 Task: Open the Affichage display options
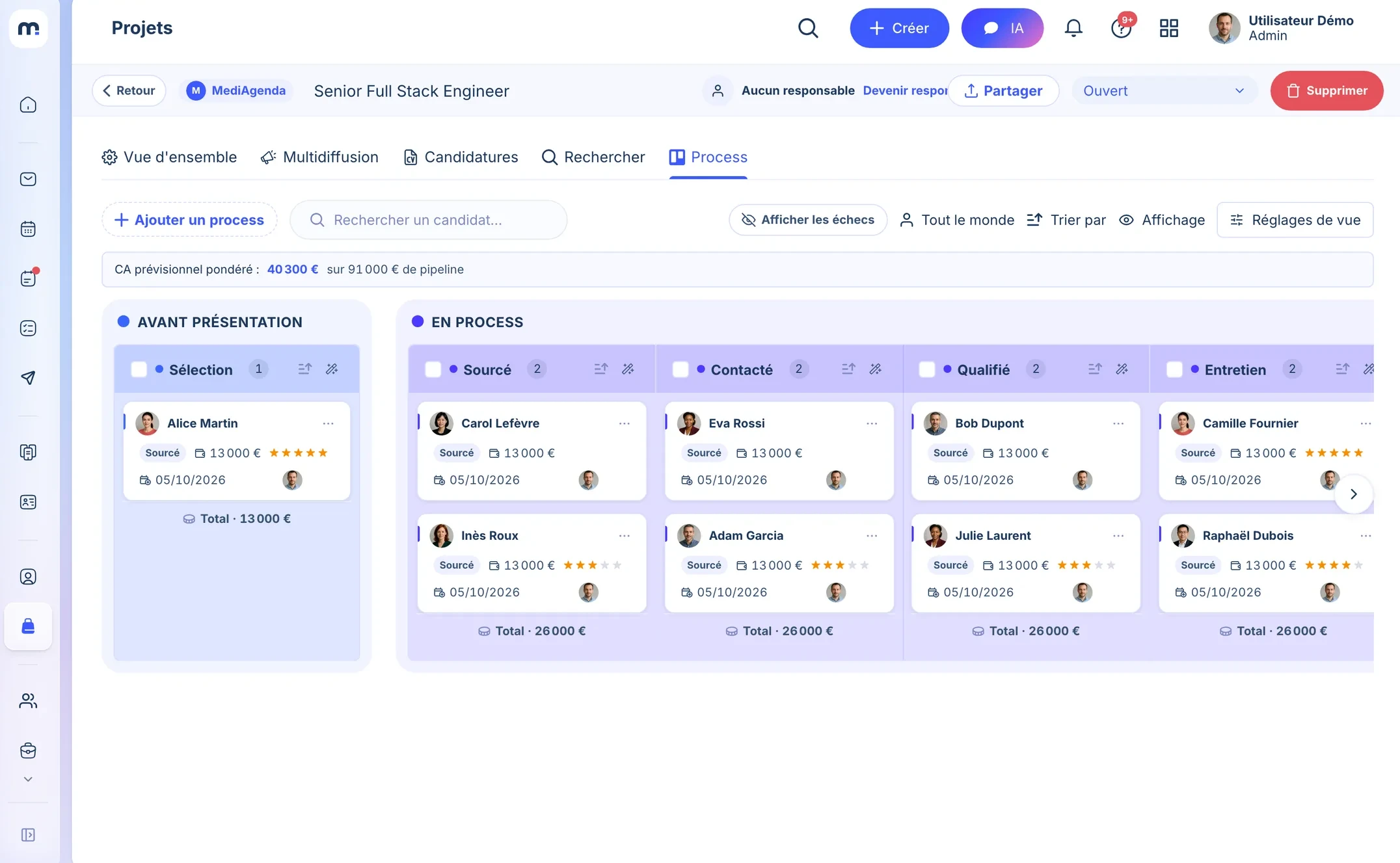coord(1162,220)
